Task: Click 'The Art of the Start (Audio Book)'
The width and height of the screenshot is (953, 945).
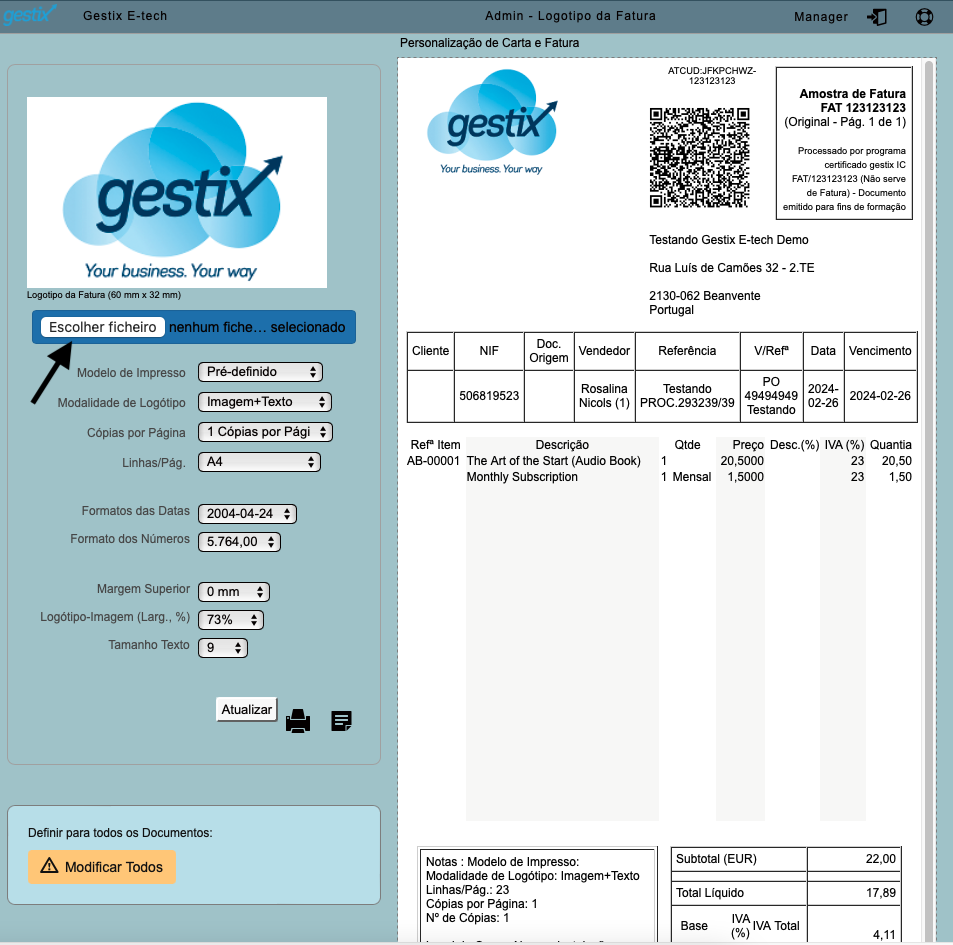Action: point(554,461)
